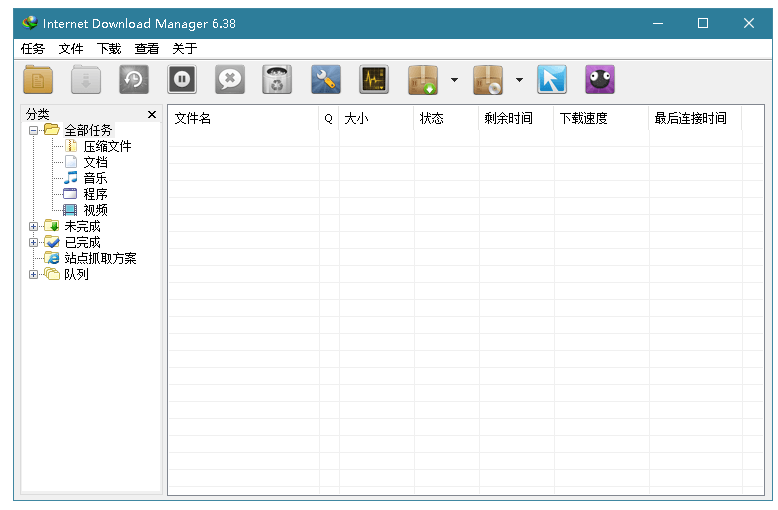
Task: Open the 任务 menu
Action: (x=32, y=48)
